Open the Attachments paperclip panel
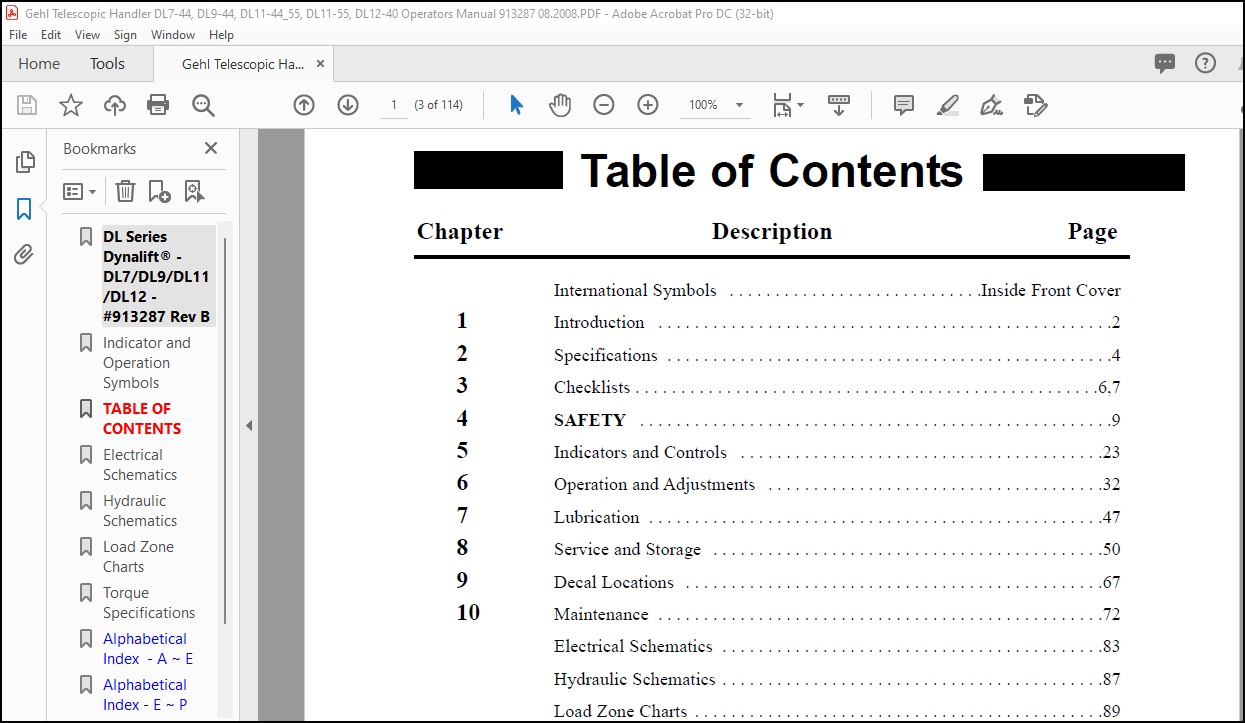The height and width of the screenshot is (723, 1245). [25, 255]
